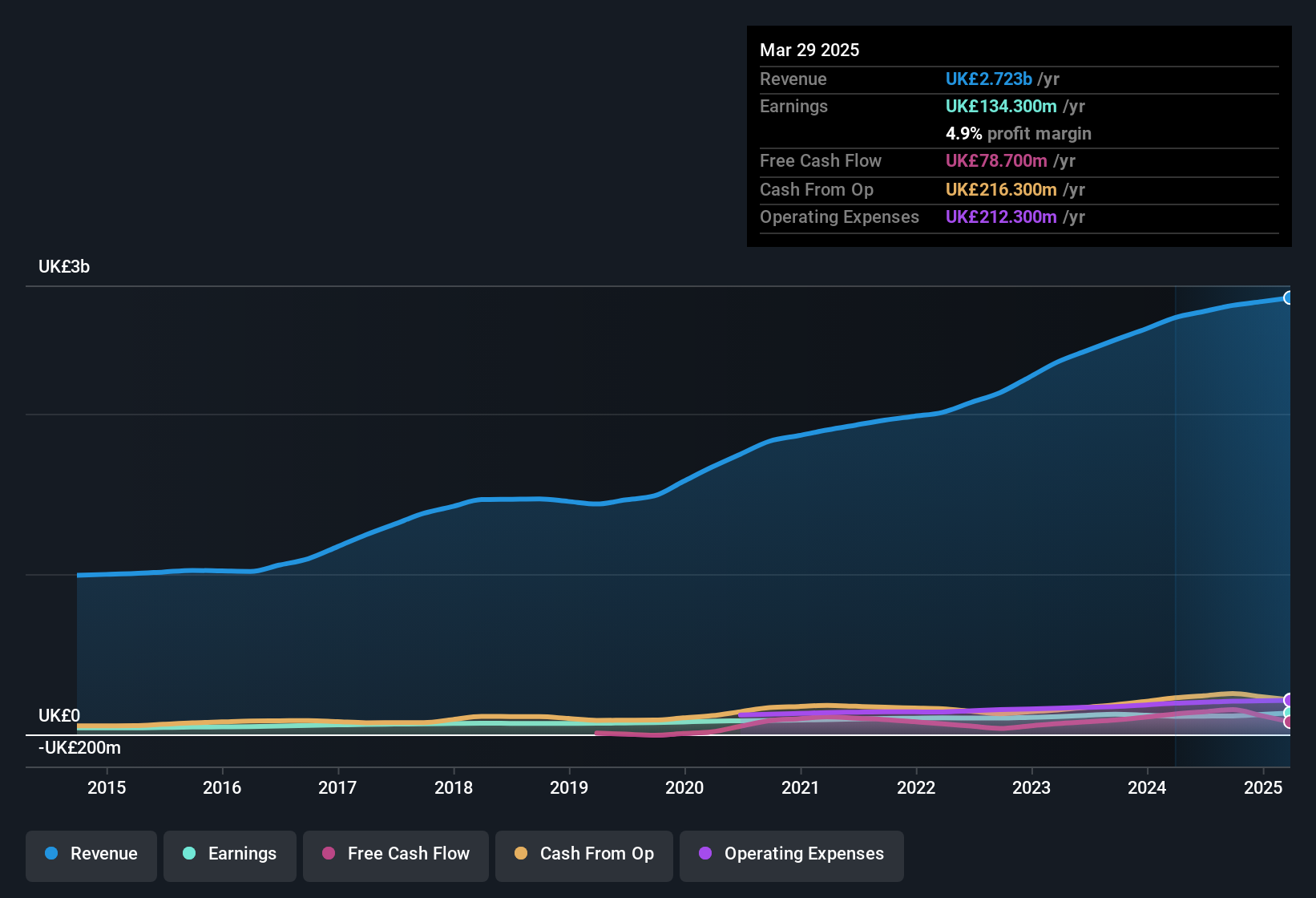This screenshot has width=1316, height=898.
Task: Click the UK£2.723b revenue value
Action: [x=987, y=79]
